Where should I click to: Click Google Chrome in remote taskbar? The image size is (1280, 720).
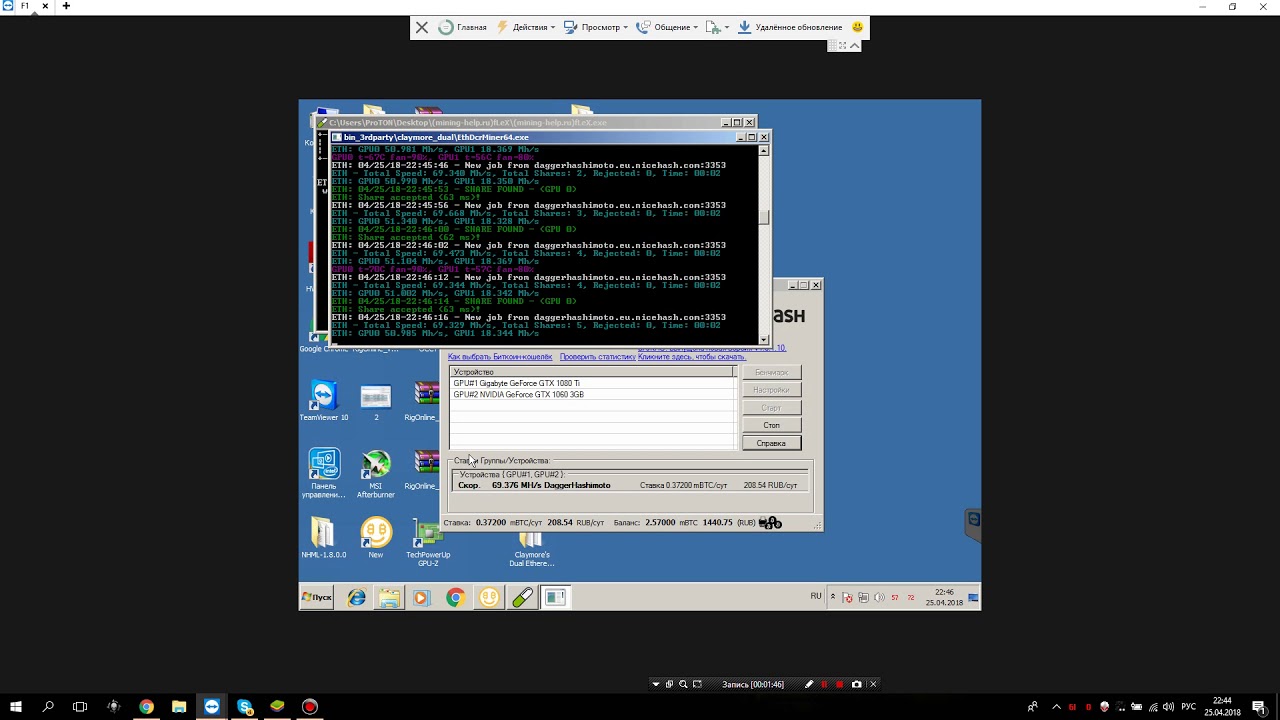[x=455, y=598]
